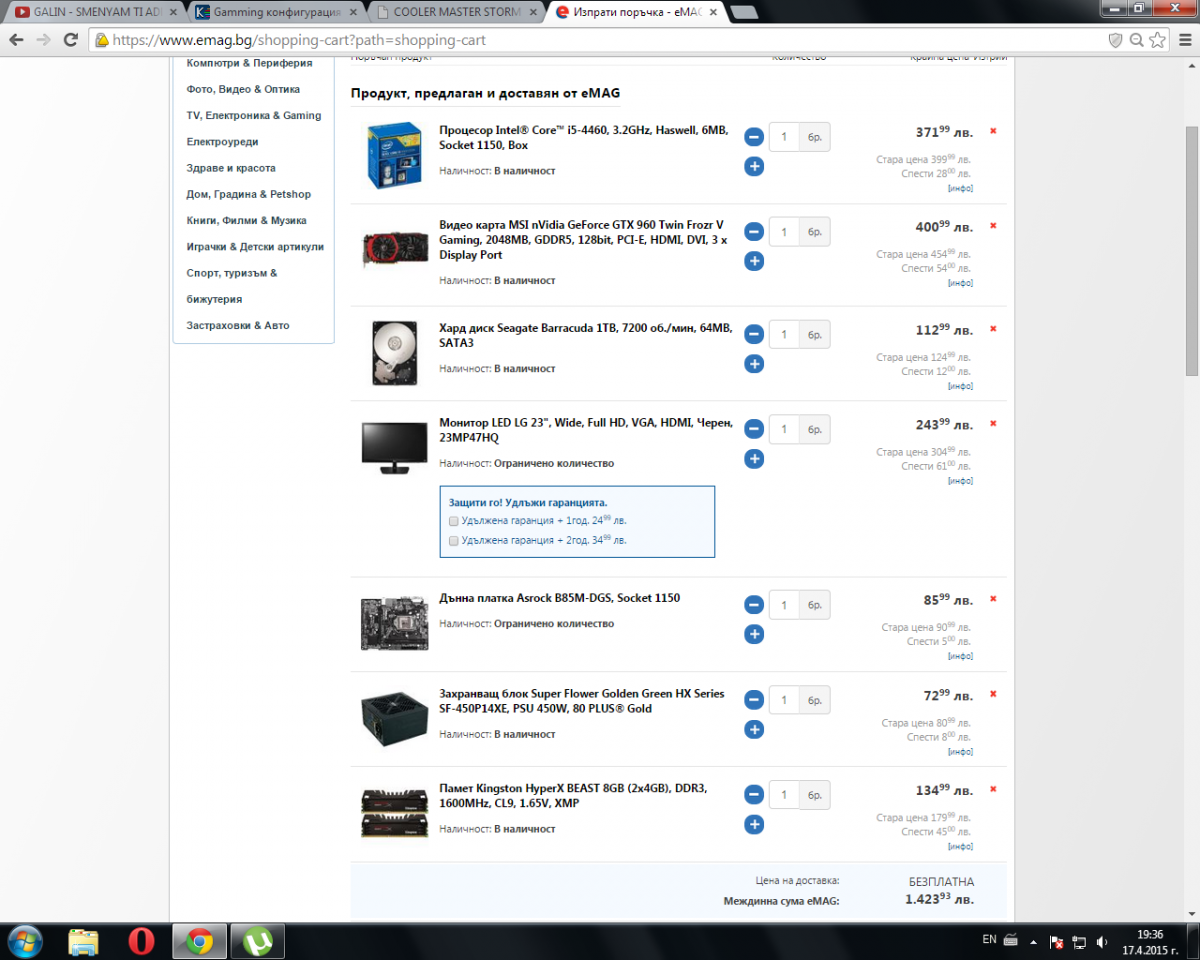Bookmark this page with the star icon

coord(1157,40)
